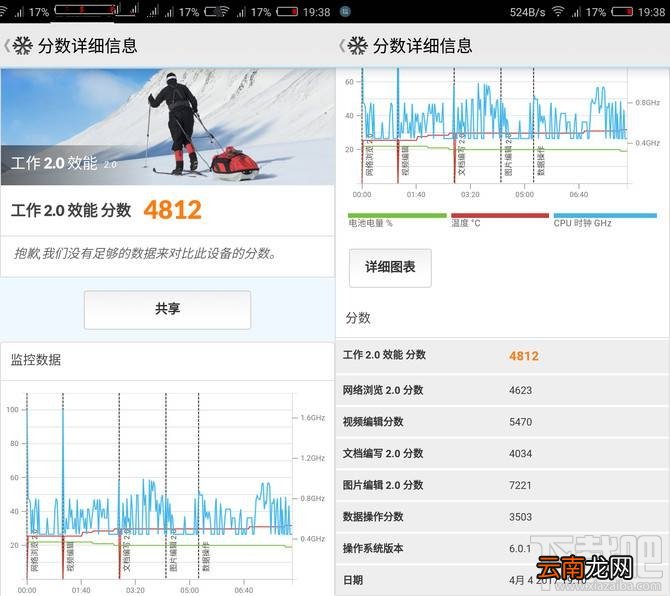The image size is (670, 596).
Task: Select the 日期 row
Action: coord(502,580)
